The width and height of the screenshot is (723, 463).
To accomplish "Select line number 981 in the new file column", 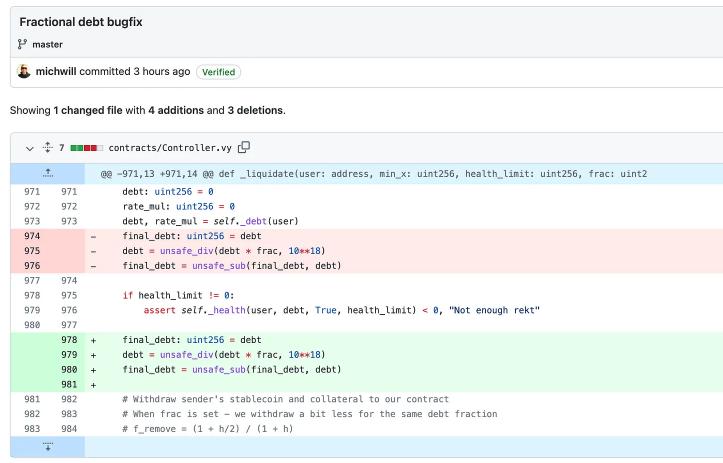I will coord(69,384).
